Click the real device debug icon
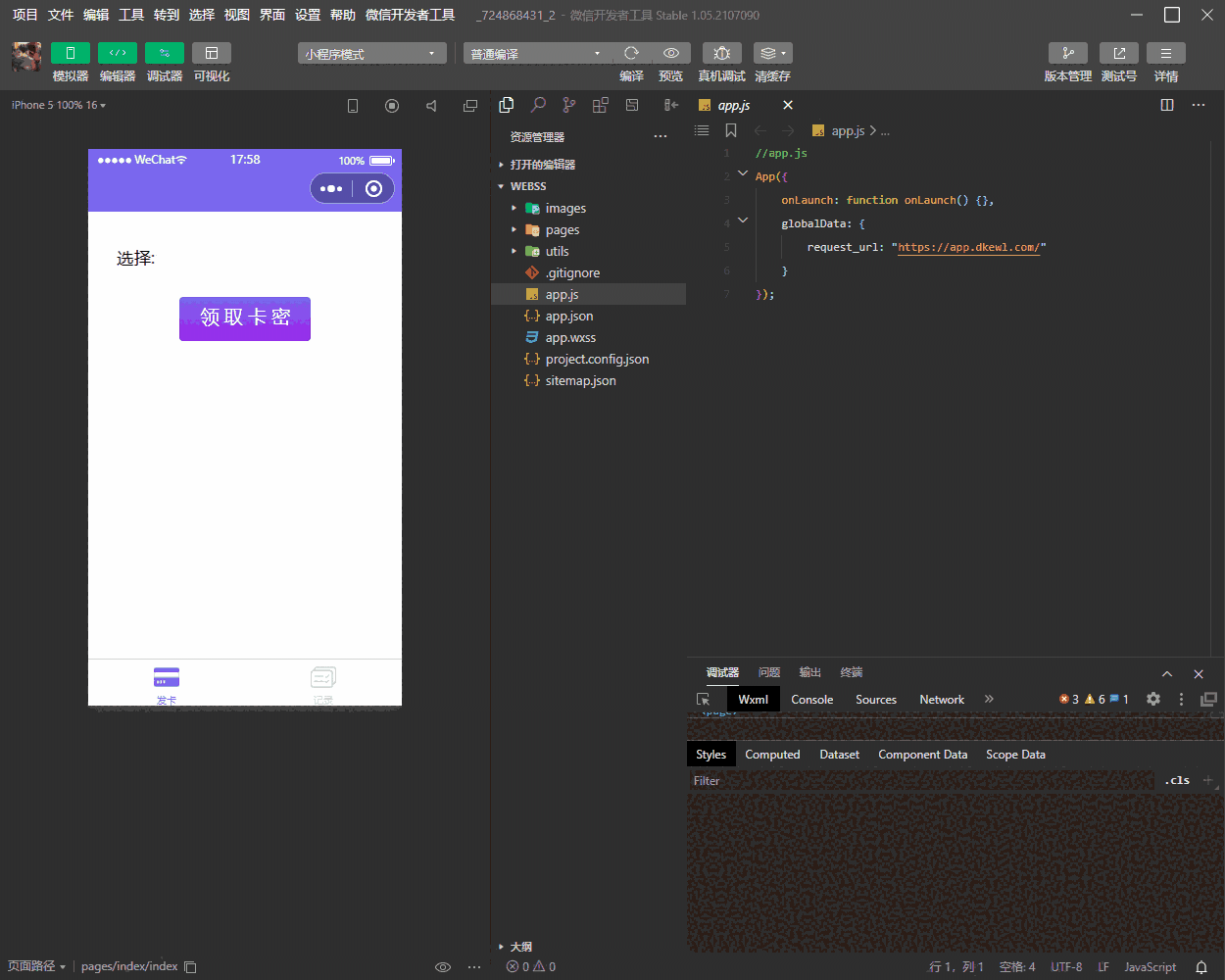The height and width of the screenshot is (980, 1225). click(x=721, y=53)
